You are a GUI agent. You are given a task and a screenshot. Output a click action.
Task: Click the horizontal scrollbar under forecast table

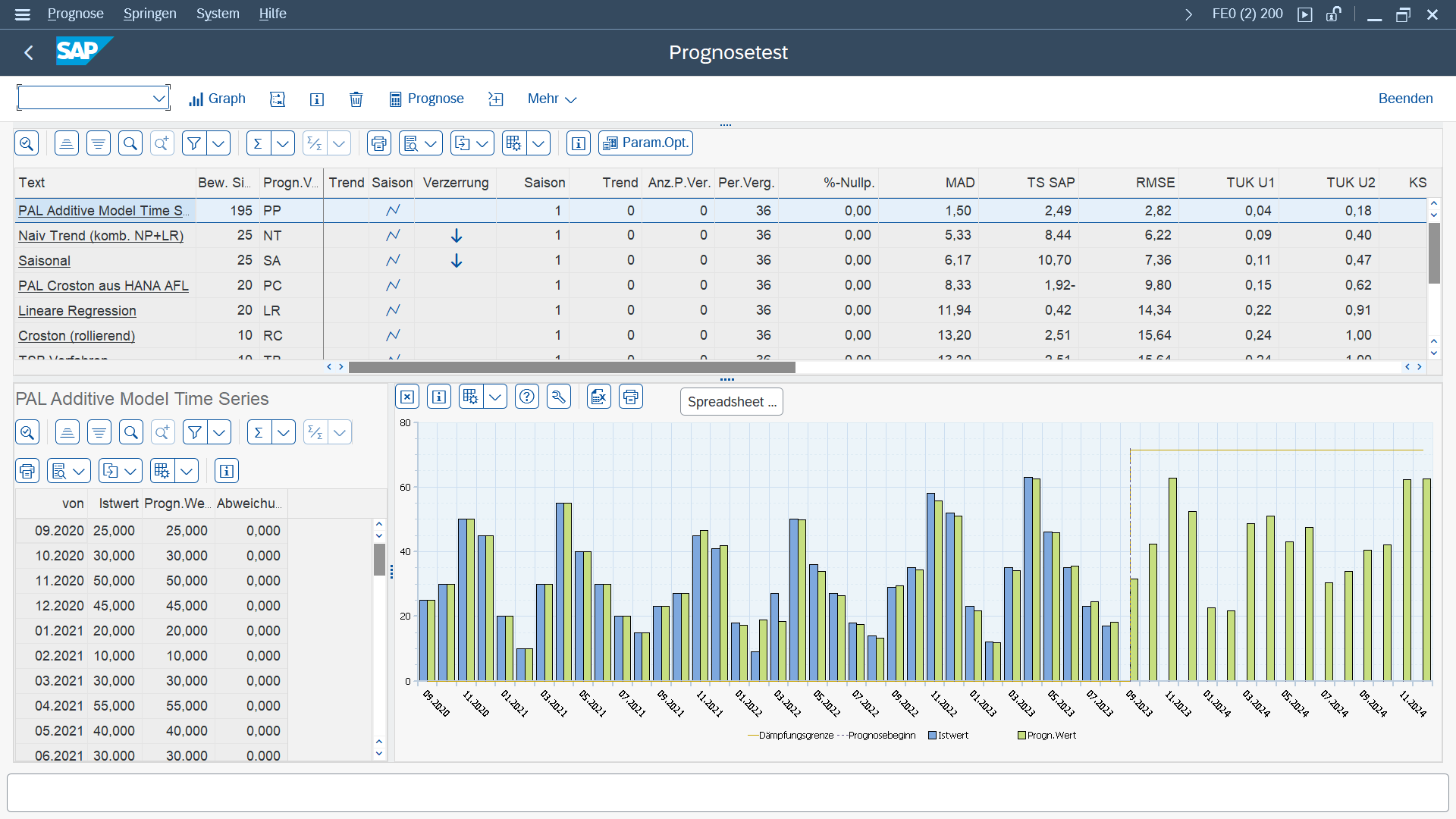click(x=572, y=367)
